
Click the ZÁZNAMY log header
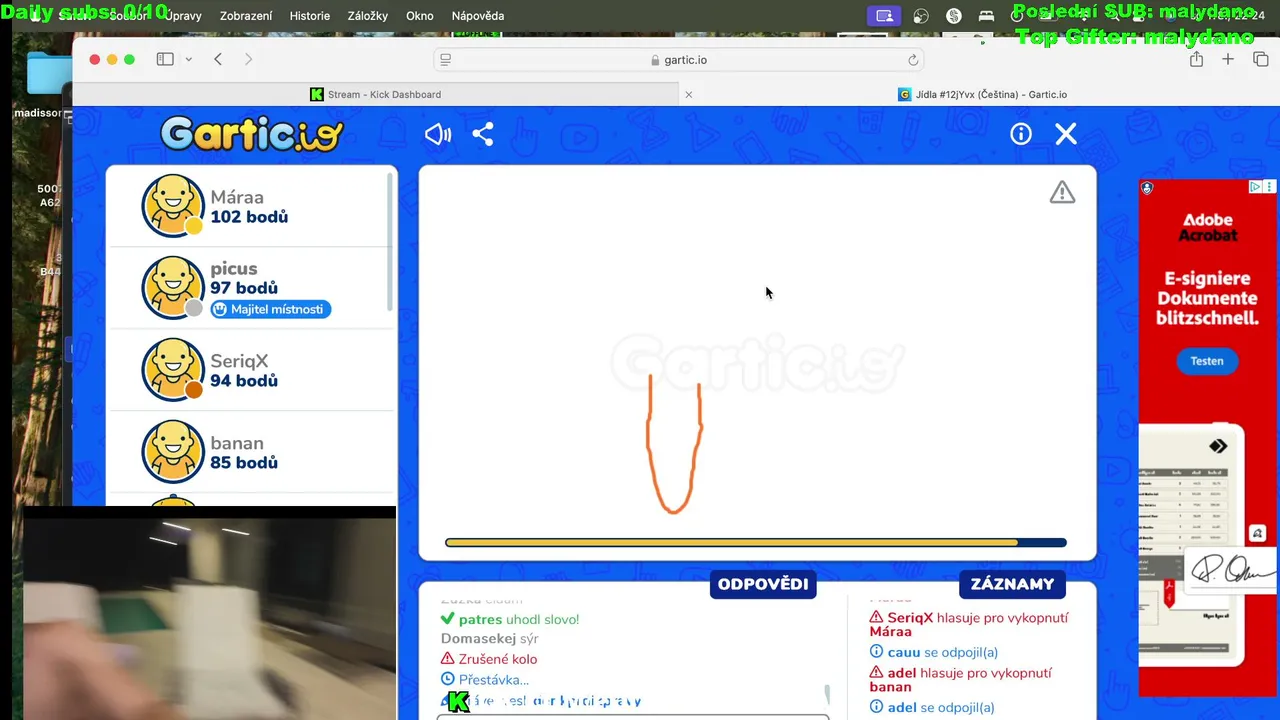1012,584
